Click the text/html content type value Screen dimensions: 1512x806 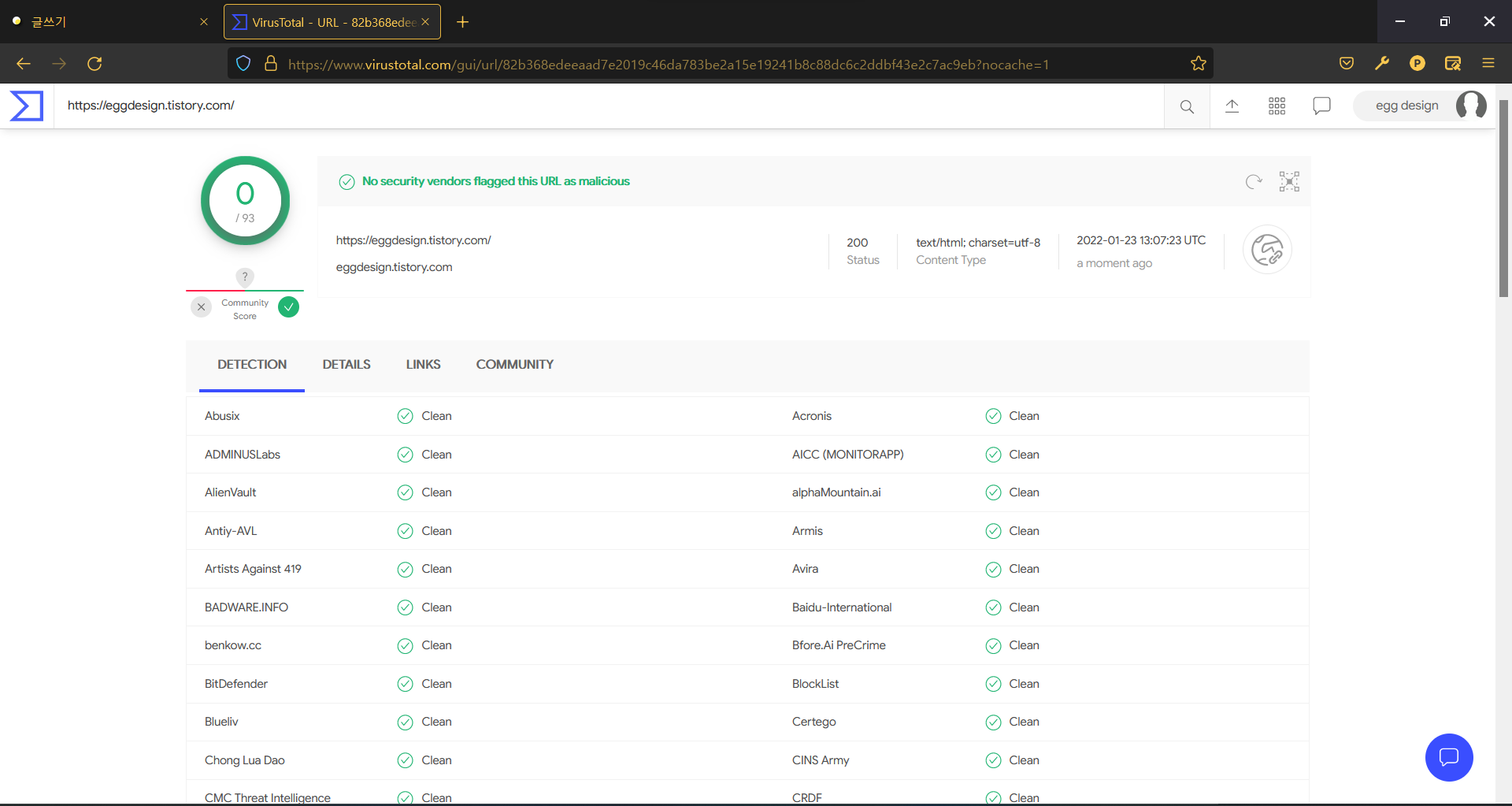click(978, 243)
